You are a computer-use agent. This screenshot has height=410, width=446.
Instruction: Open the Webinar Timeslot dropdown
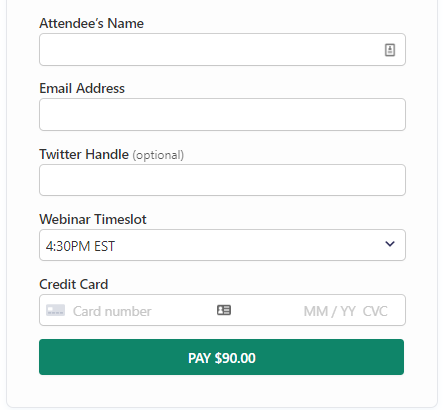point(222,245)
